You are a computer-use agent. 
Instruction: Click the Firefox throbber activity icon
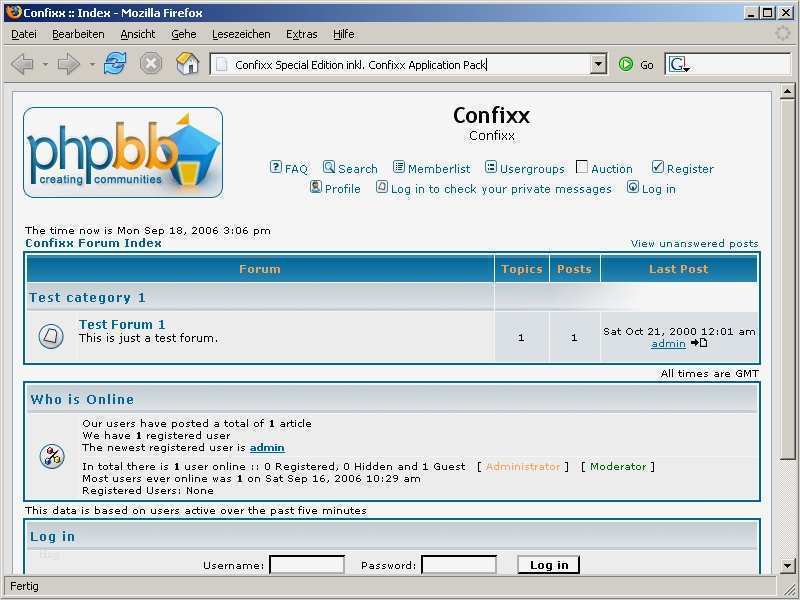tap(782, 34)
